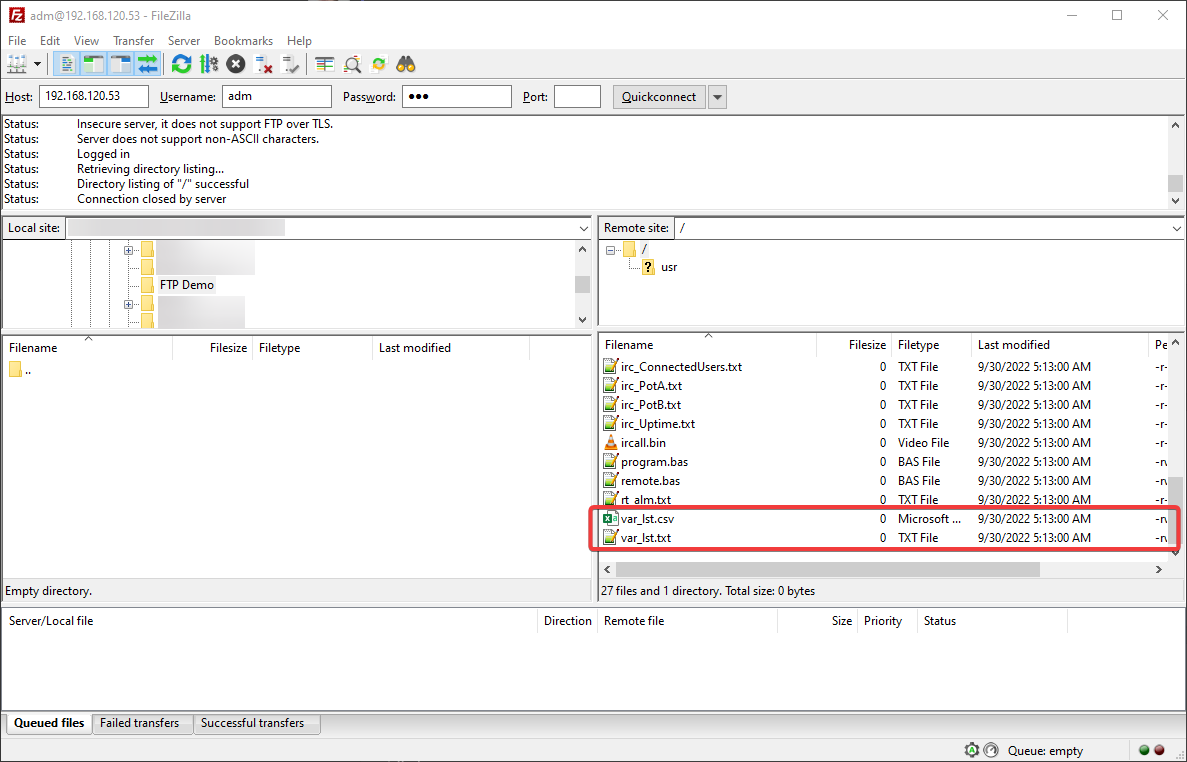Viewport: 1187px width, 762px height.
Task: Open the Quickconnect history dropdown
Action: click(718, 97)
